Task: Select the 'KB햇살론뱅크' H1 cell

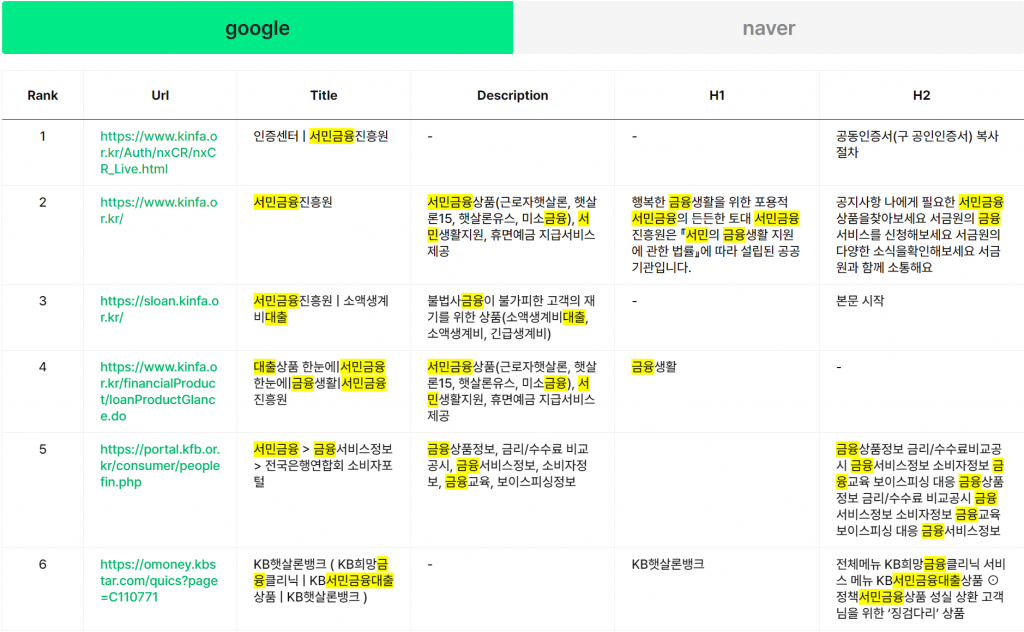Action: click(x=667, y=564)
